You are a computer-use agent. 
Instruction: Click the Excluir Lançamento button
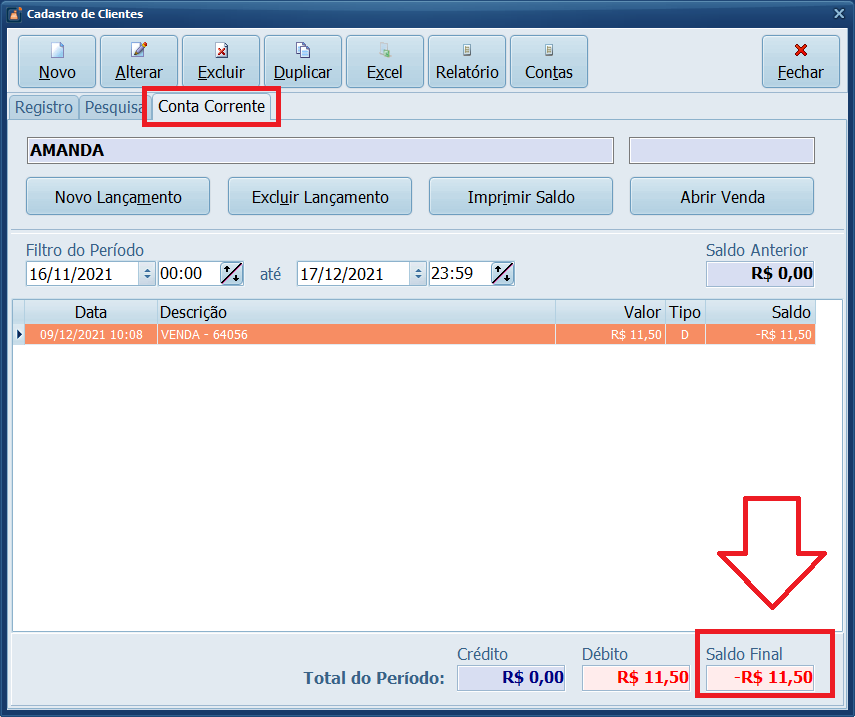coord(320,197)
